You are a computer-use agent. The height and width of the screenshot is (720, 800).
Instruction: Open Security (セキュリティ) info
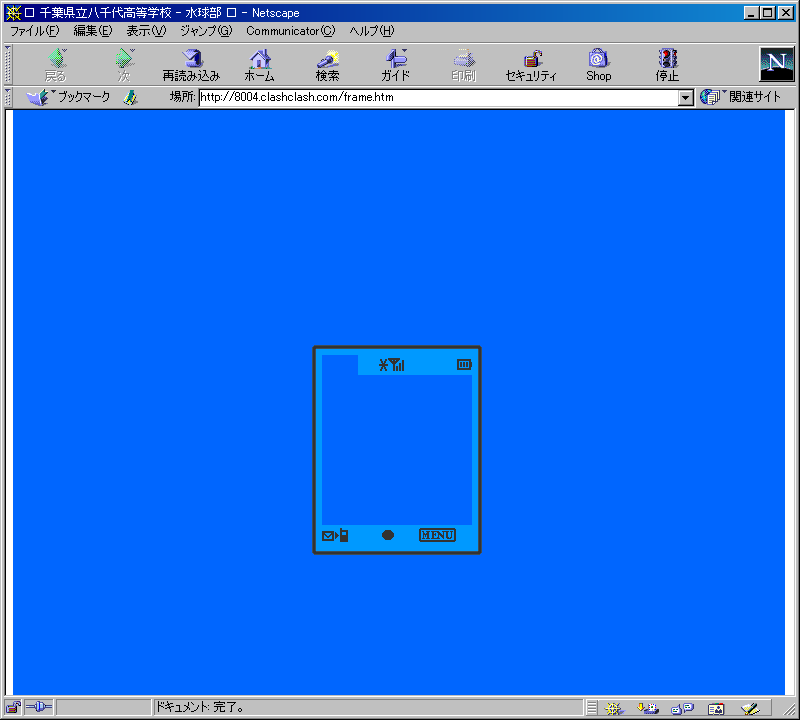[x=531, y=65]
